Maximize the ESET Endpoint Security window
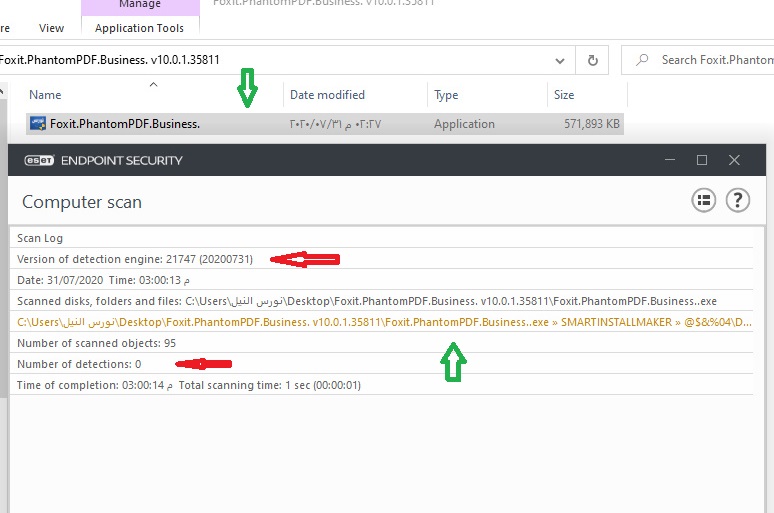 [702, 160]
